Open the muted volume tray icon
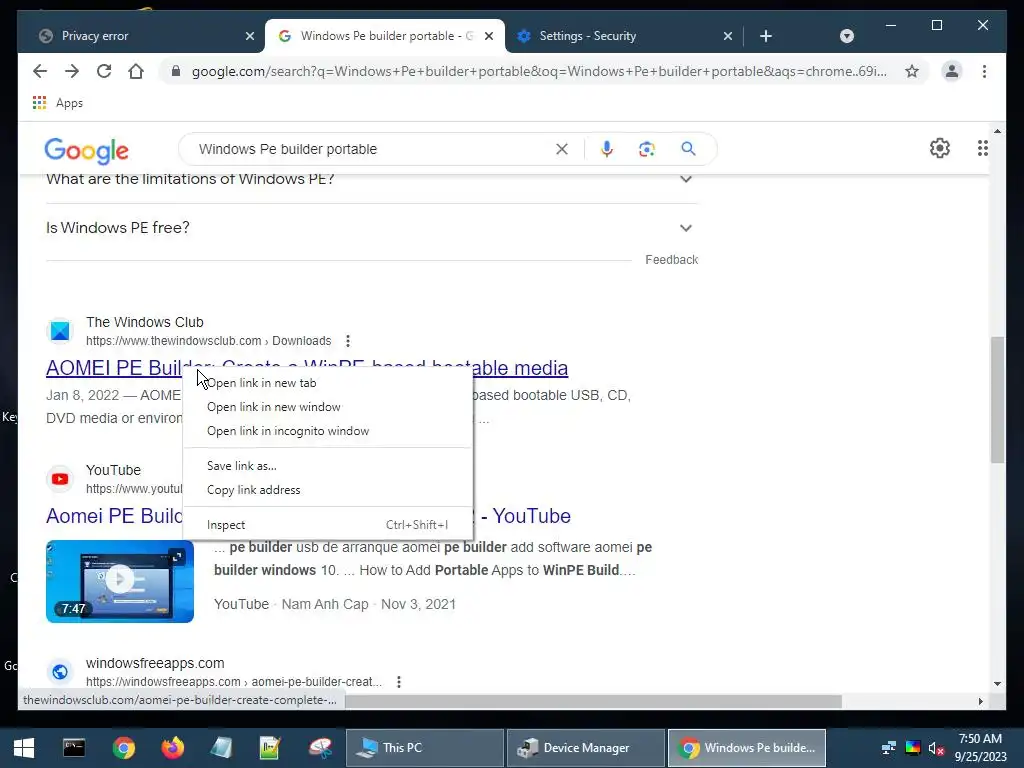This screenshot has height=768, width=1024. click(936, 748)
